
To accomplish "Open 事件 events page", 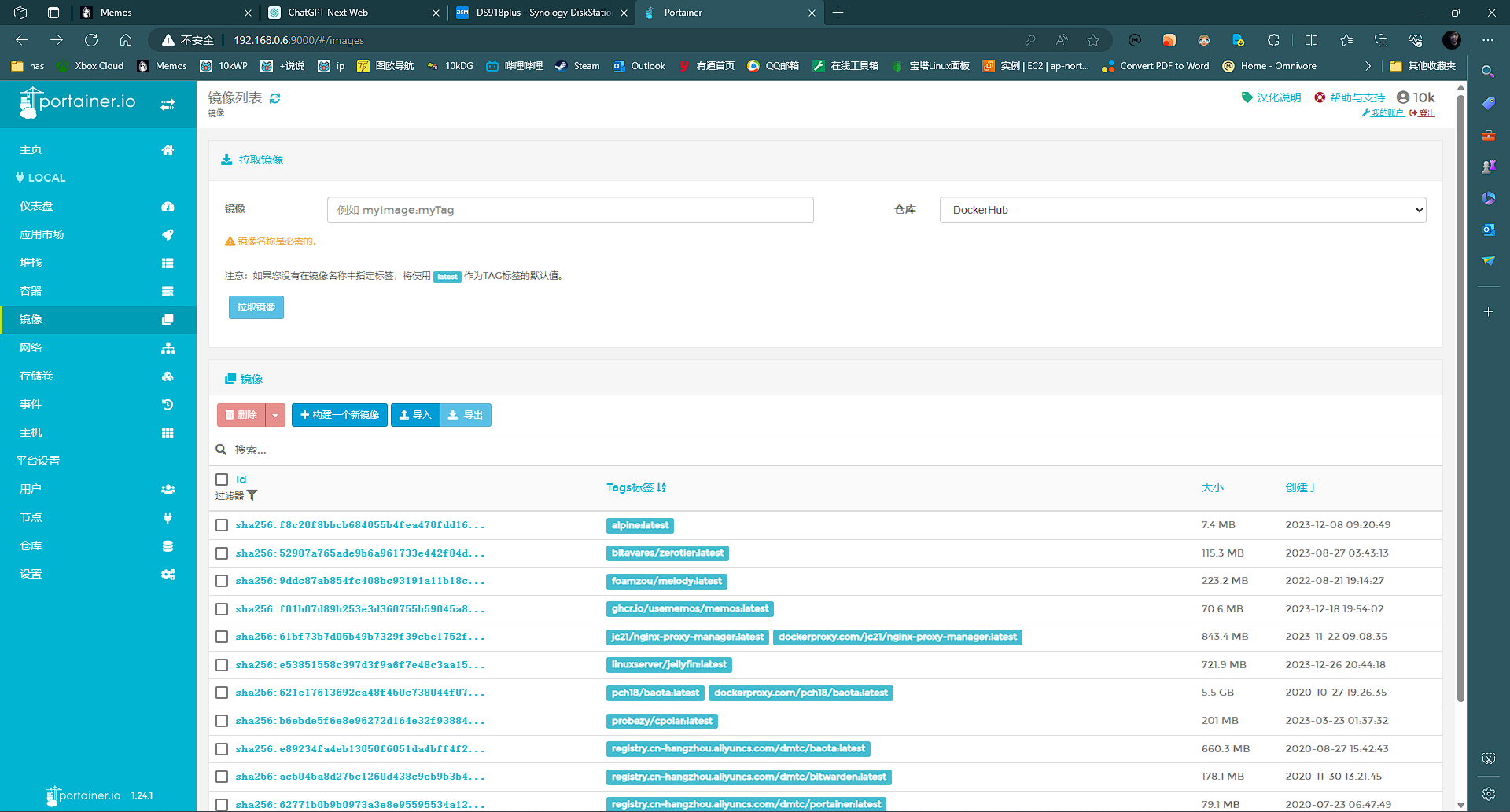I will [x=98, y=404].
